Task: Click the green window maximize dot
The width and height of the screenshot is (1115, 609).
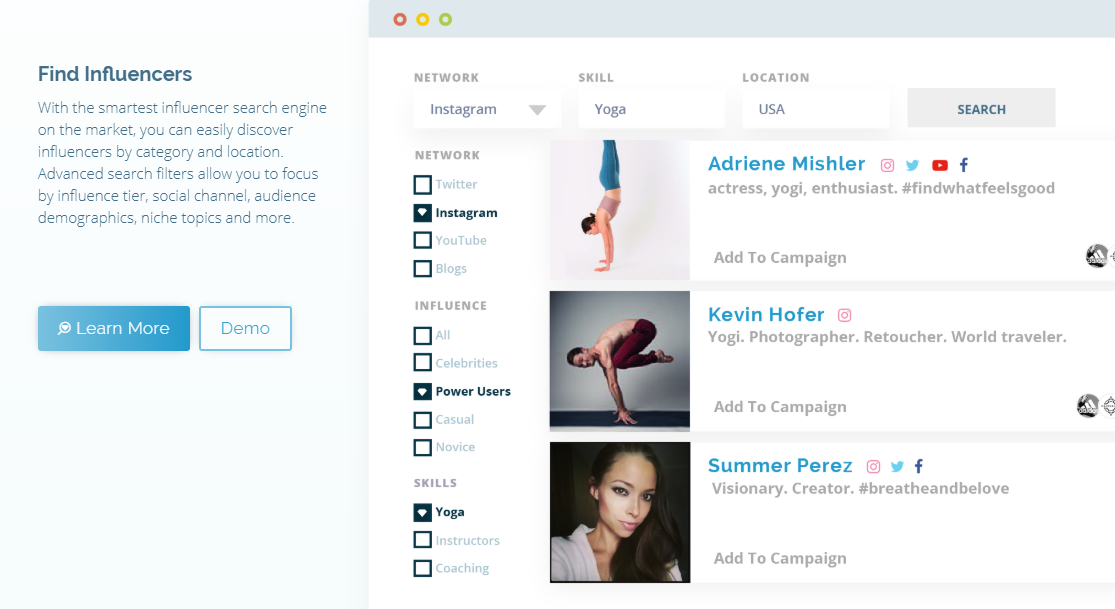Action: click(x=445, y=19)
